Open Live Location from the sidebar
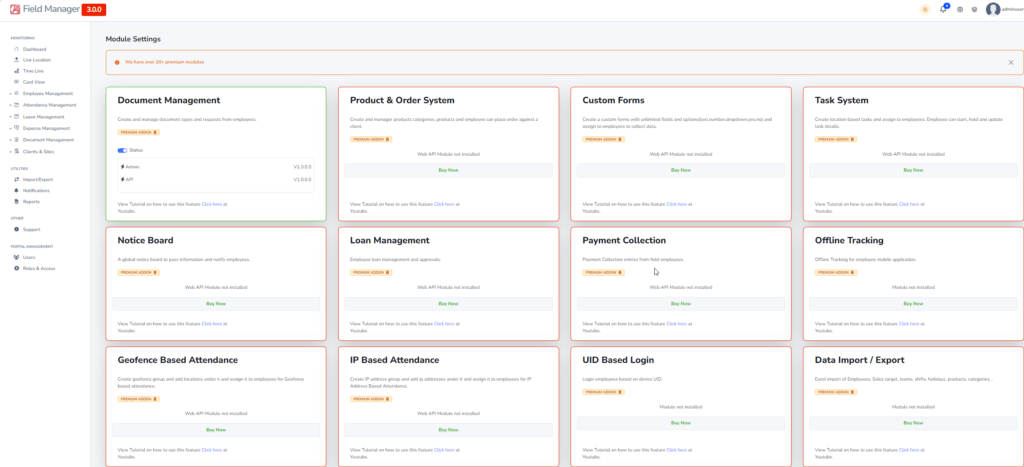 (x=37, y=59)
